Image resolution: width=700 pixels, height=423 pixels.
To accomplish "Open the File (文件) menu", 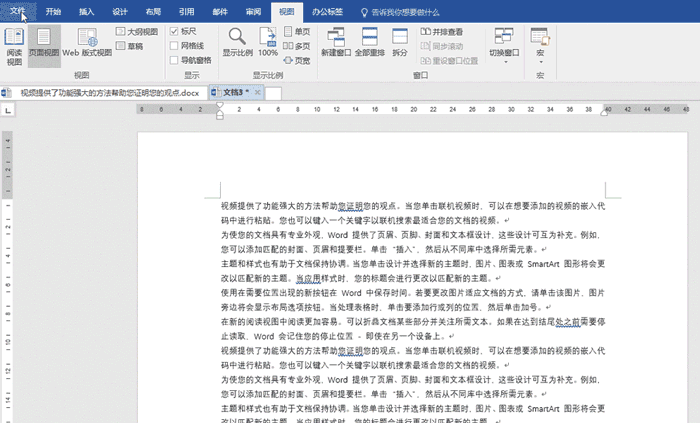I will [x=18, y=12].
